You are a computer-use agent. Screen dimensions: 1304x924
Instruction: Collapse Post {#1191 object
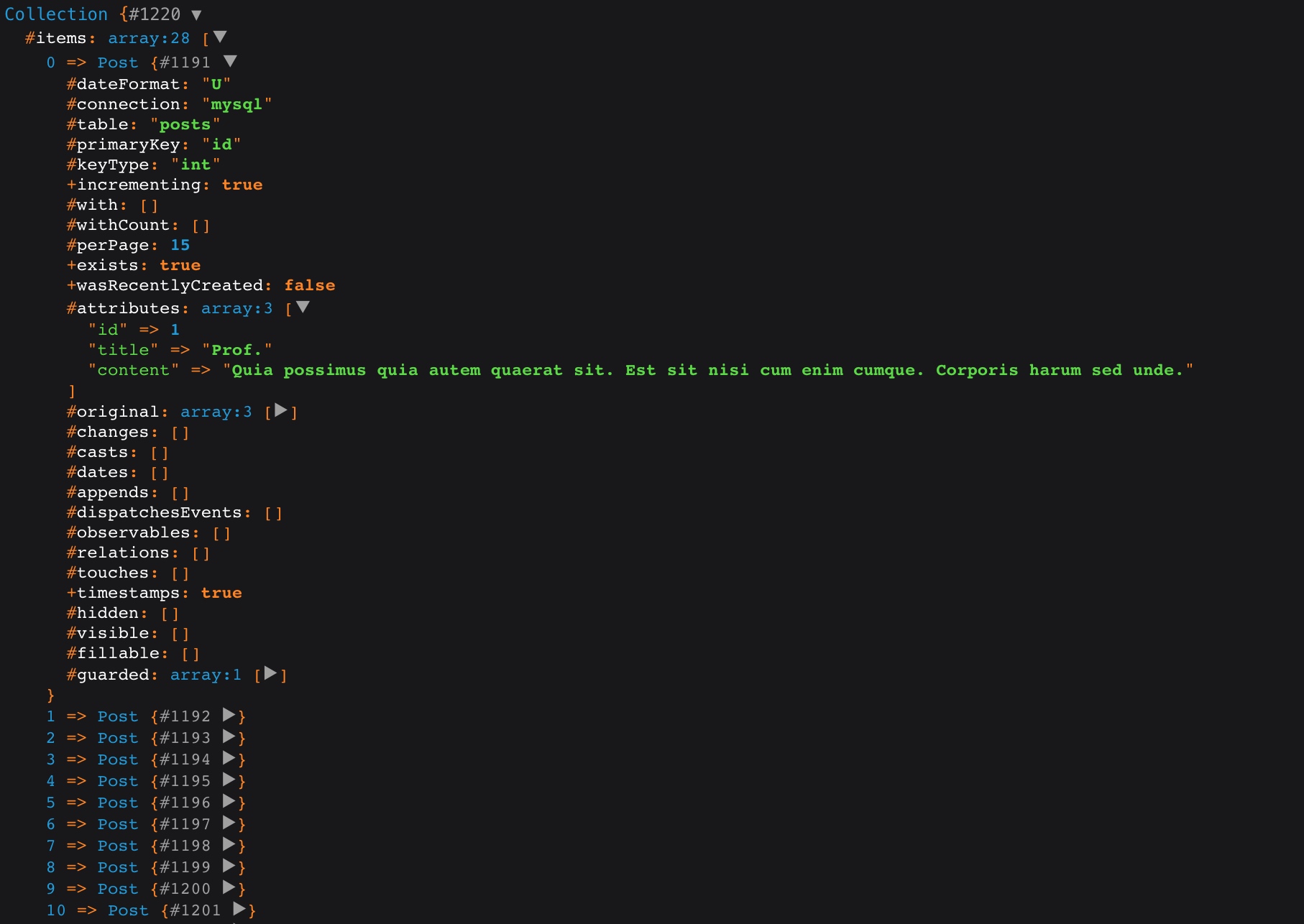[230, 61]
